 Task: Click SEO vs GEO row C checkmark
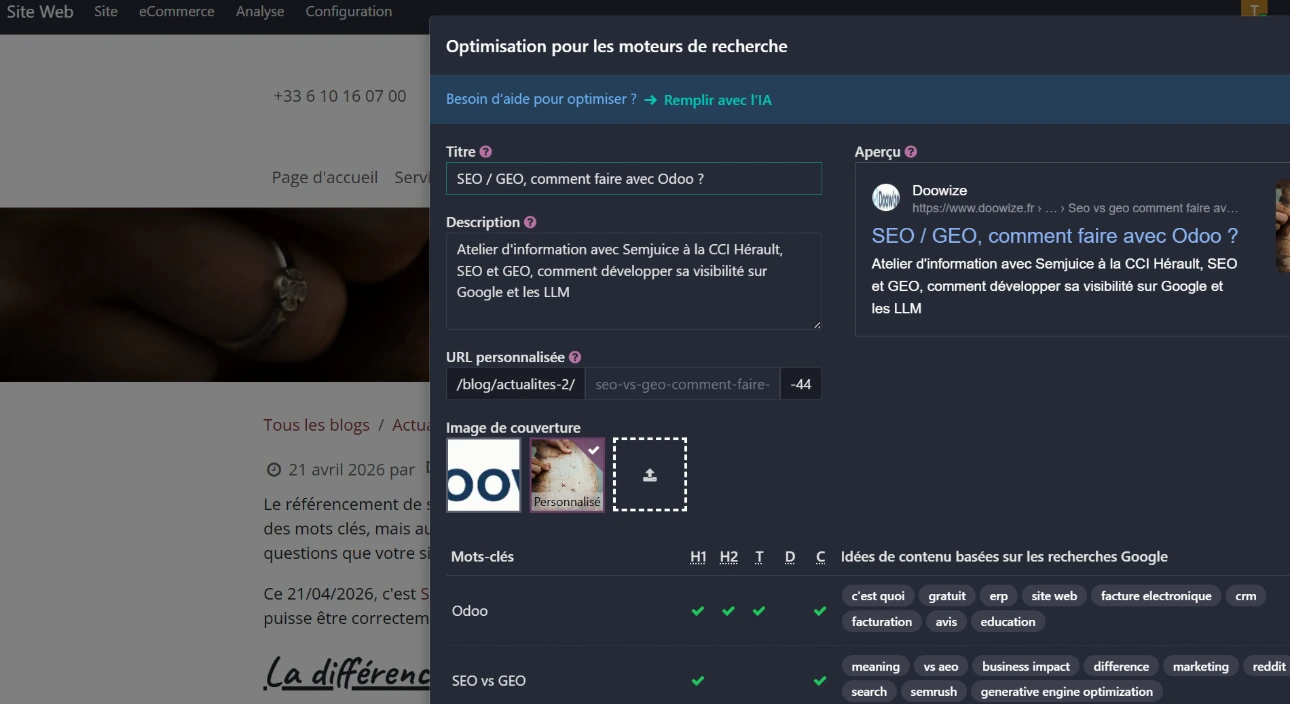(820, 681)
